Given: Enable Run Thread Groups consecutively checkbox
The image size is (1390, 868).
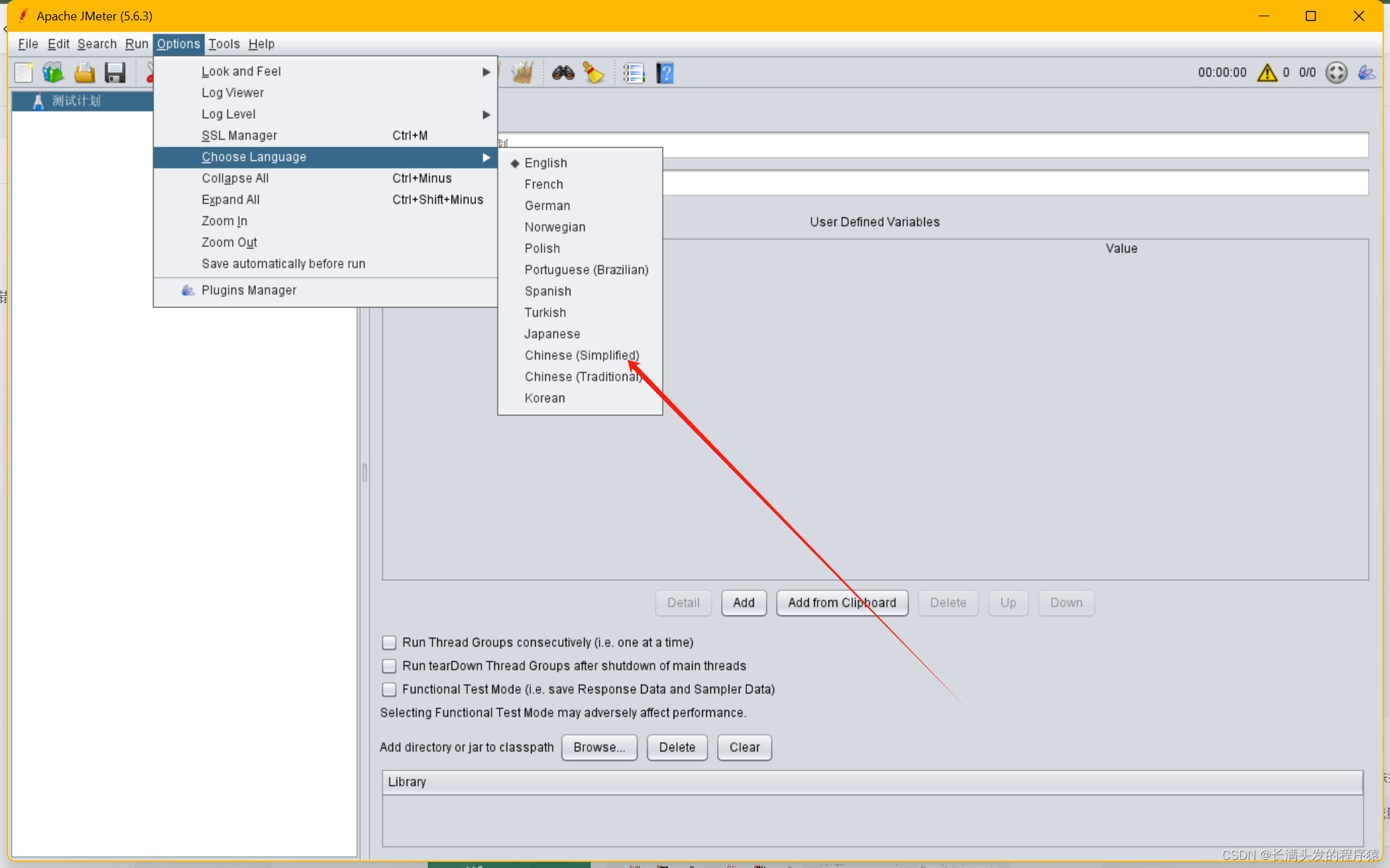Looking at the screenshot, I should tap(389, 642).
